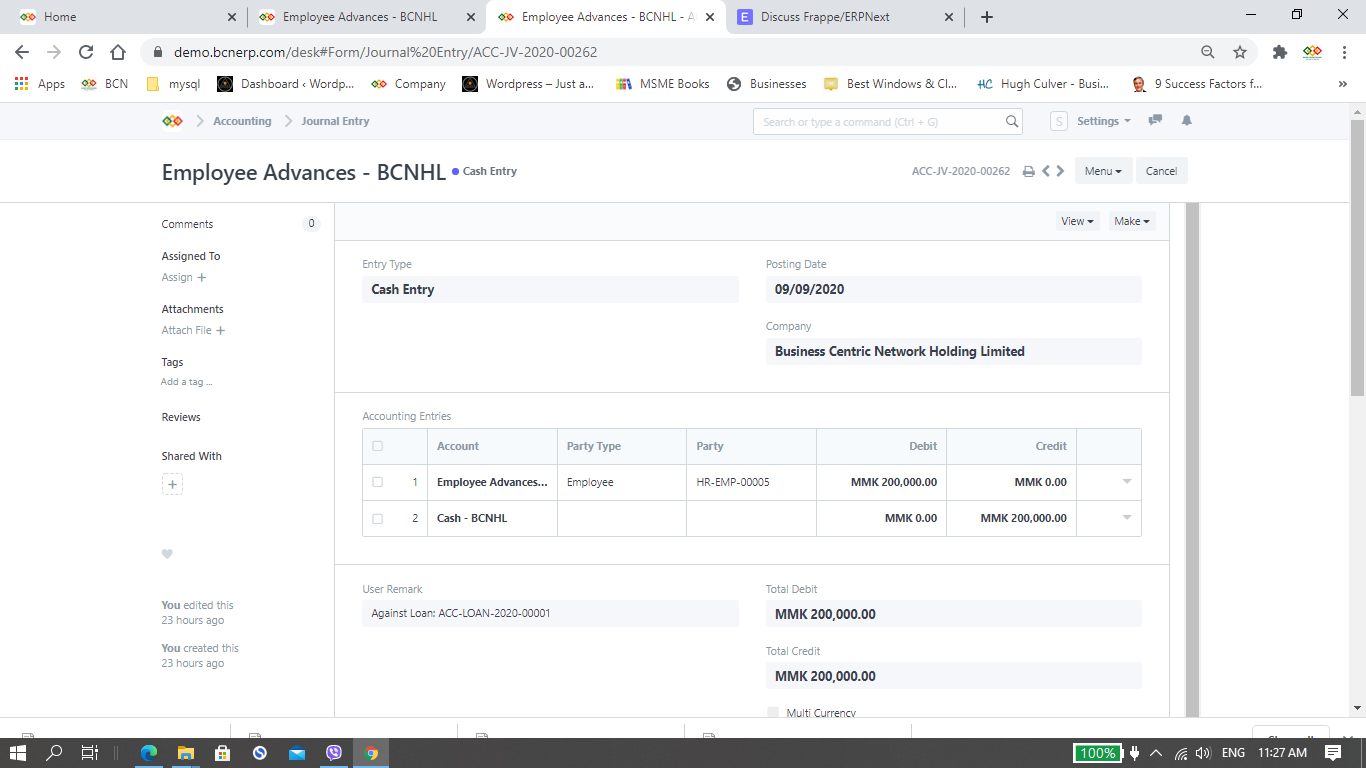The height and width of the screenshot is (768, 1366).
Task: Open Task View on the taskbar
Action: point(89,753)
